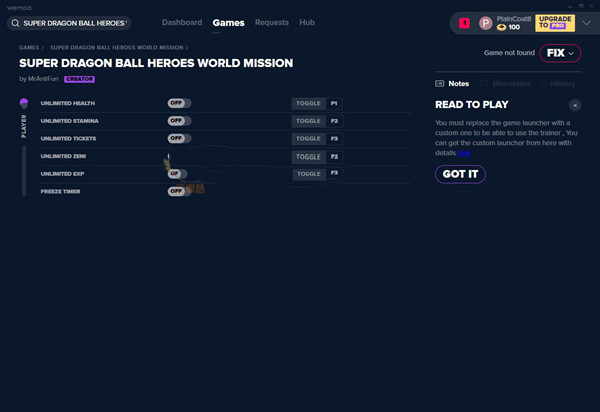Image resolution: width=600 pixels, height=412 pixels.
Task: Open the pink notifications icon
Action: coord(464,22)
